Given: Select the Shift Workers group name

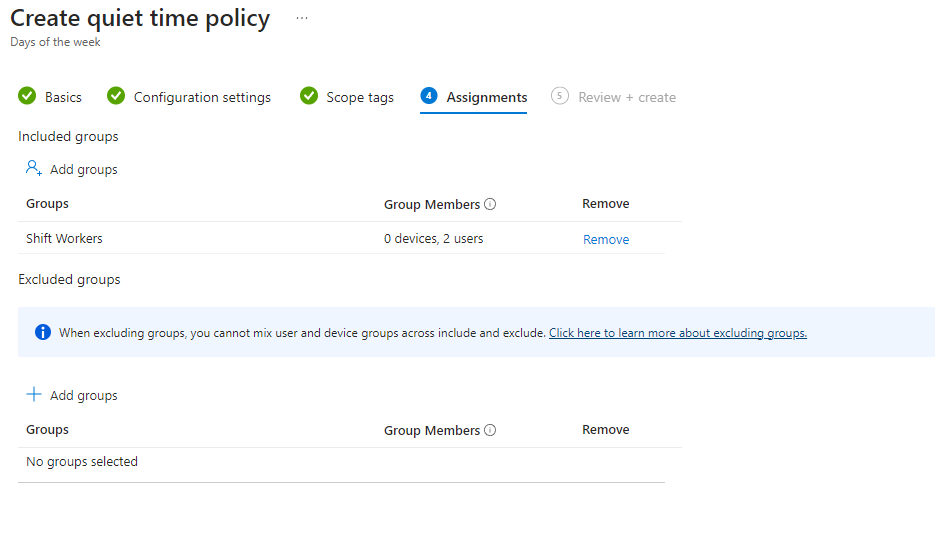Looking at the screenshot, I should 64,239.
